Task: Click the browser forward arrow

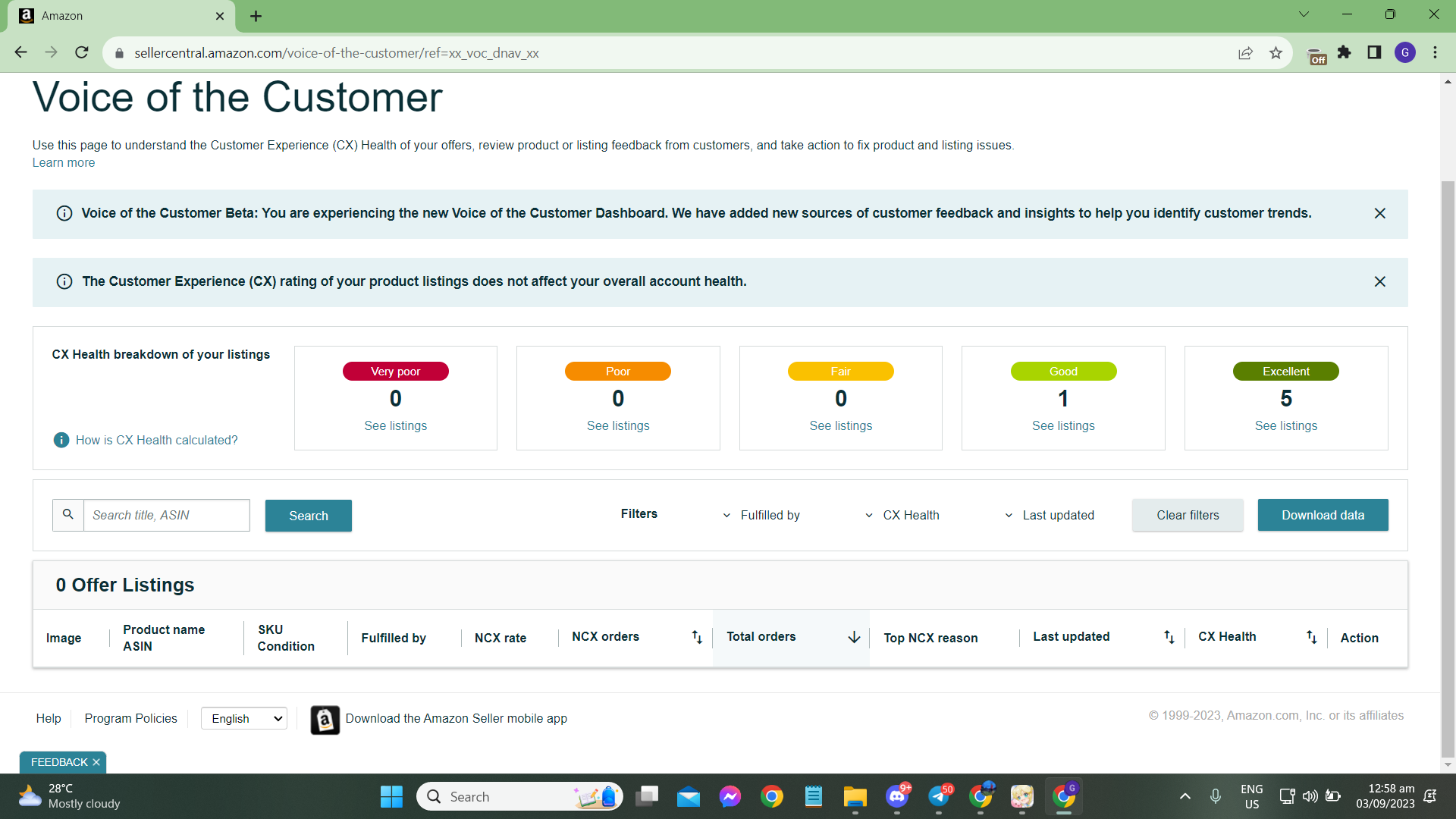Action: pos(51,52)
